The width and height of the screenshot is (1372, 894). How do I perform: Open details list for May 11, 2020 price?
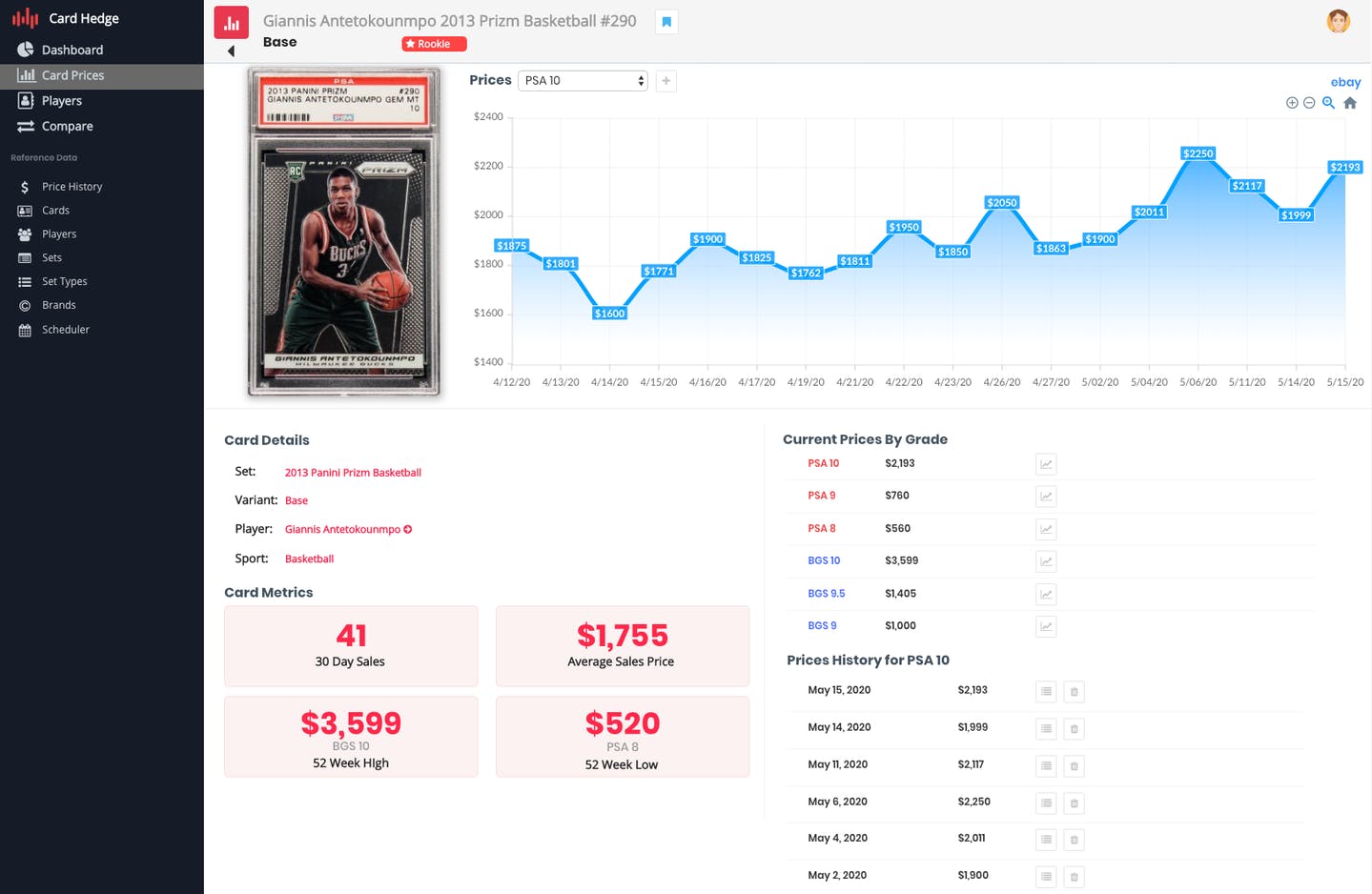(x=1046, y=766)
